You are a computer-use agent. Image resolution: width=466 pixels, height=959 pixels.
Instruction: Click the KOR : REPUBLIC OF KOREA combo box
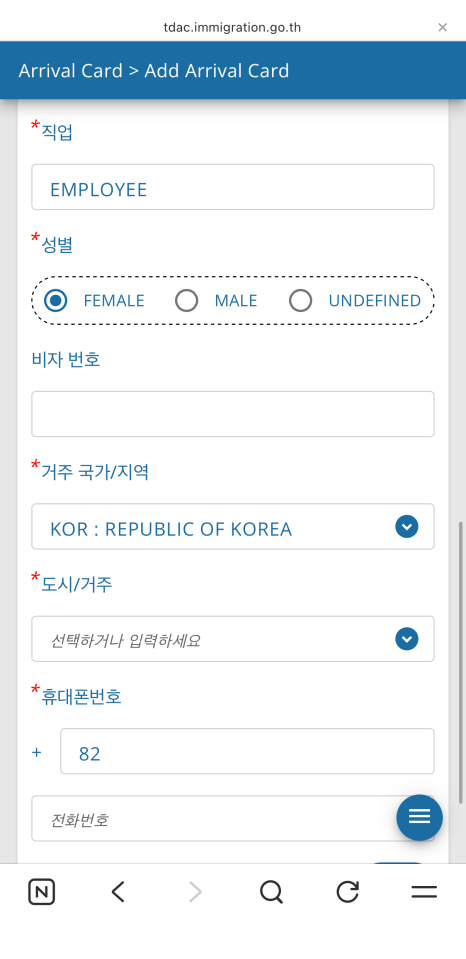(233, 527)
